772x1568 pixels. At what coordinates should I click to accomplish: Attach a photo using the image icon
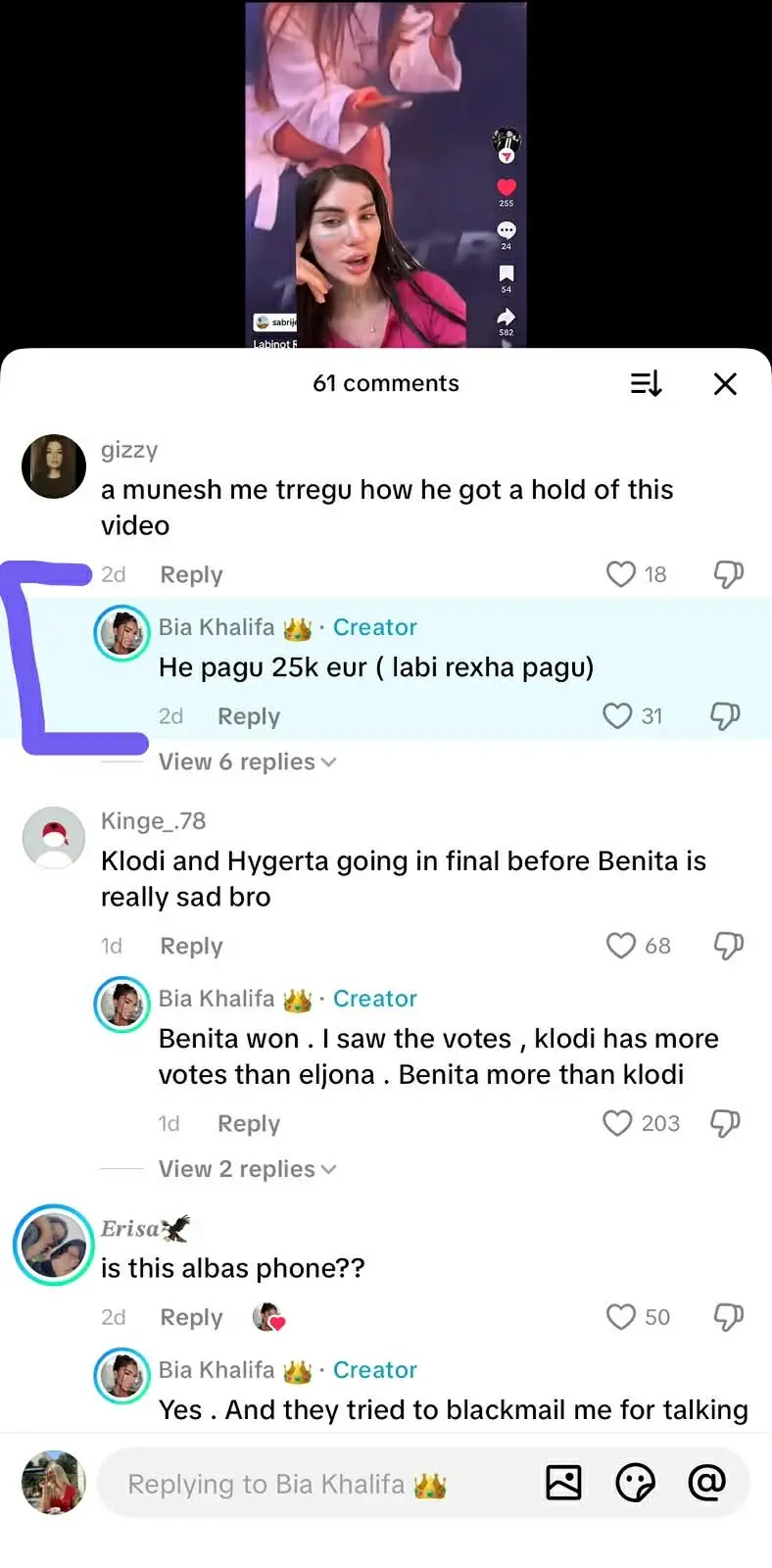[x=563, y=1484]
